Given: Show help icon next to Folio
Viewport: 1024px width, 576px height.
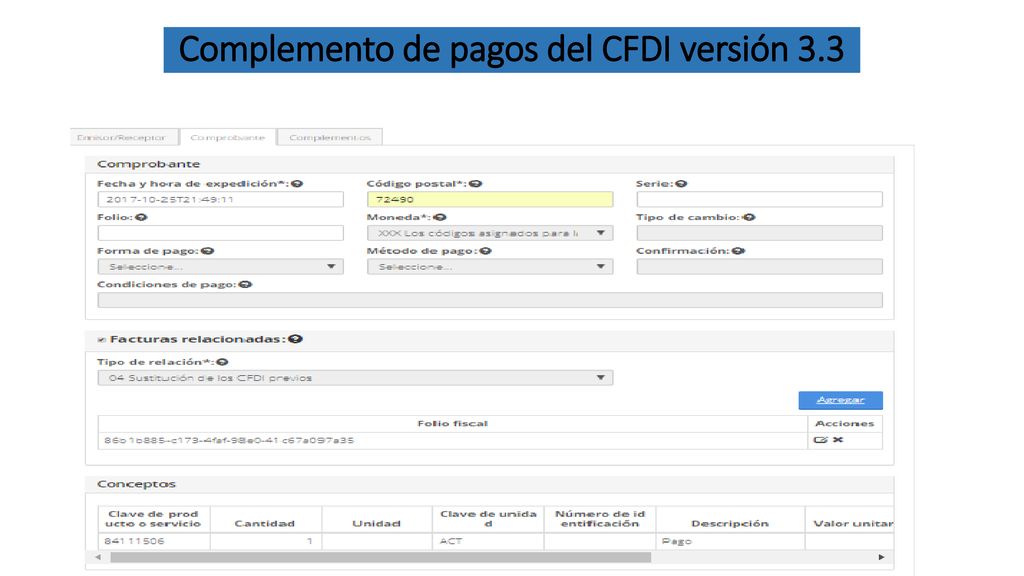Looking at the screenshot, I should tap(141, 217).
